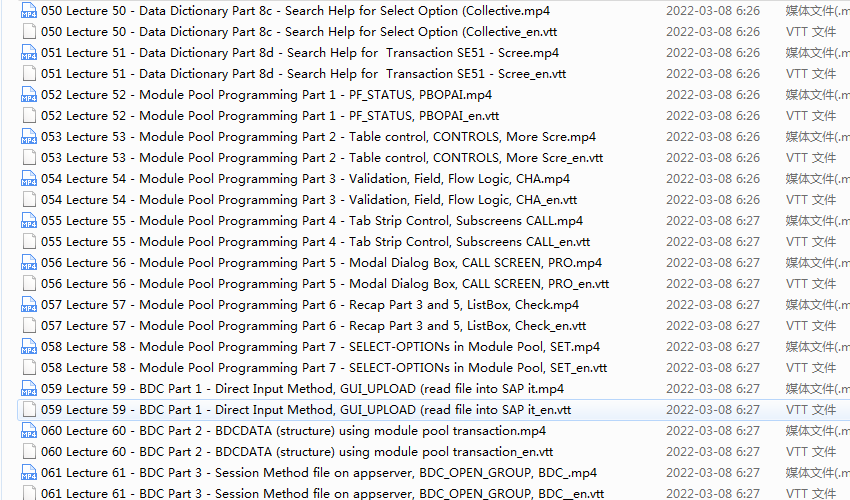850x500 pixels.
Task: Click 媒体文件 type of Lecture 57 Check.mp4
Action: (817, 305)
